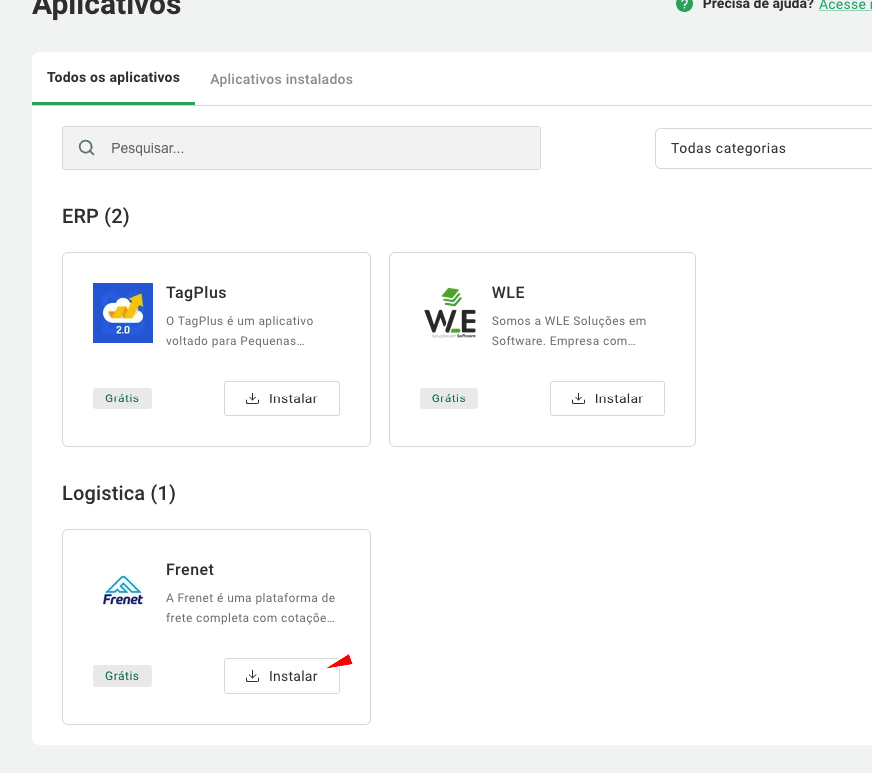872x773 pixels.
Task: Click the Frenet app name
Action: [x=190, y=570]
